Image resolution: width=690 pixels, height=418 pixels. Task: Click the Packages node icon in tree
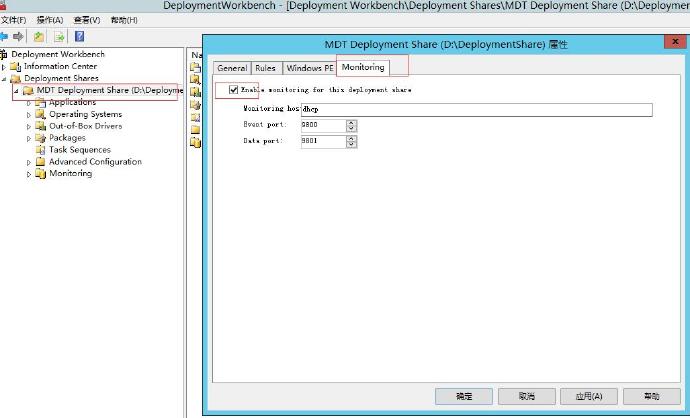click(x=40, y=138)
